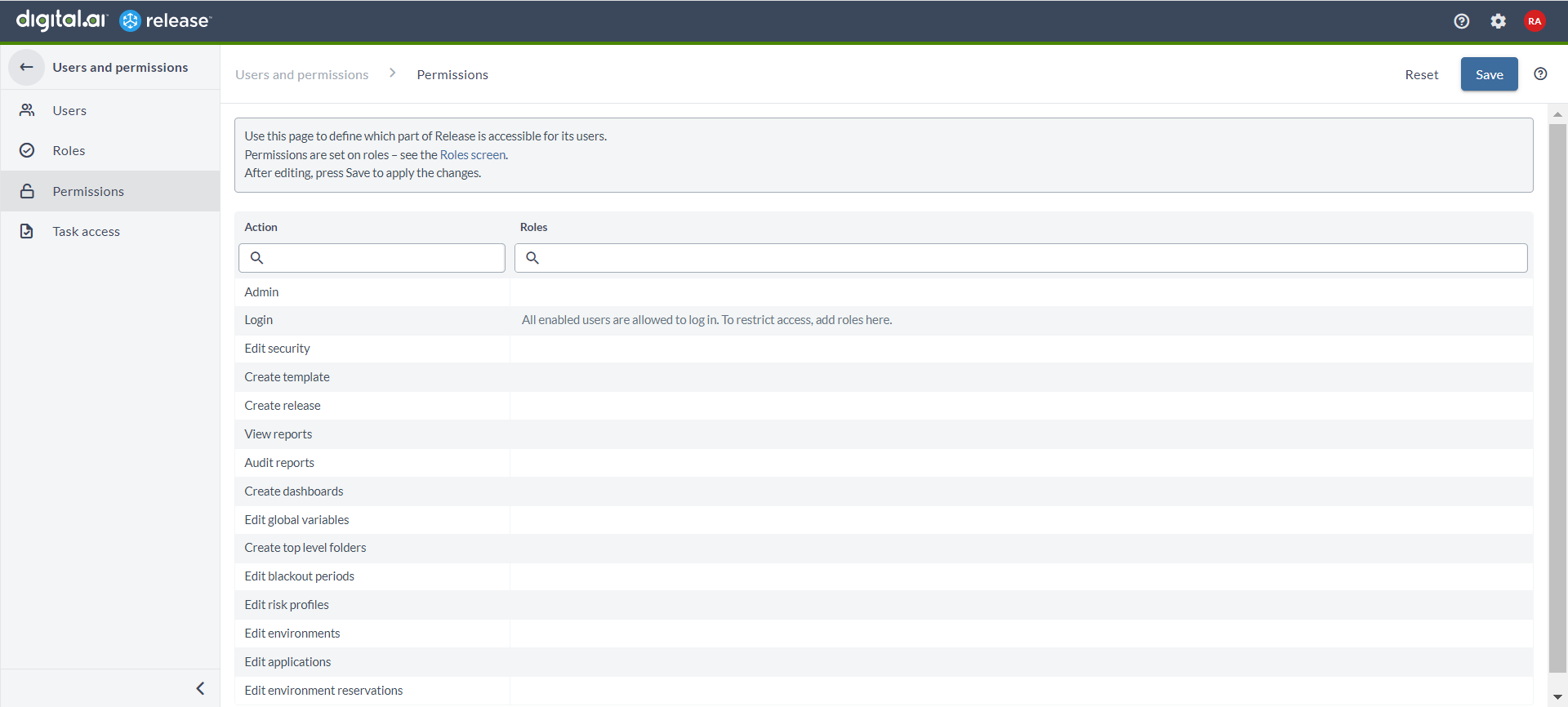The image size is (1568, 707).
Task: Click the Audit reports row label
Action: point(279,463)
